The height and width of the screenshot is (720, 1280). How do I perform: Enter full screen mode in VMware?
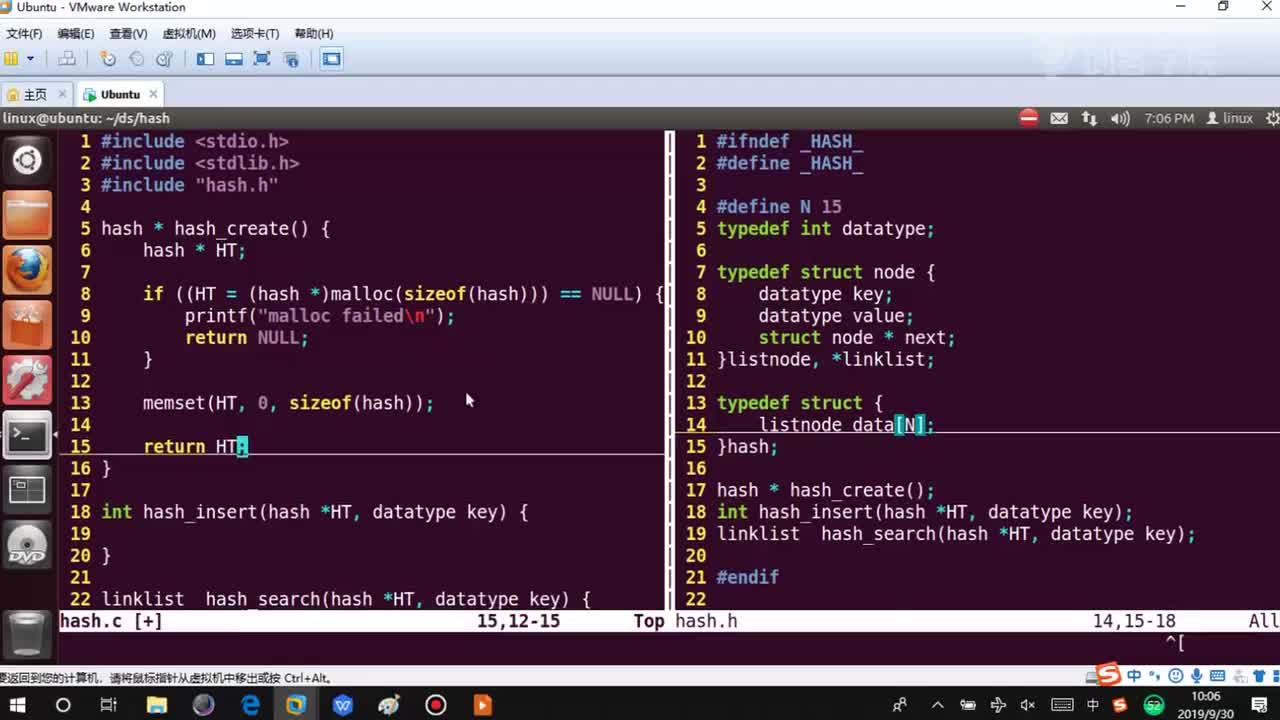262,59
